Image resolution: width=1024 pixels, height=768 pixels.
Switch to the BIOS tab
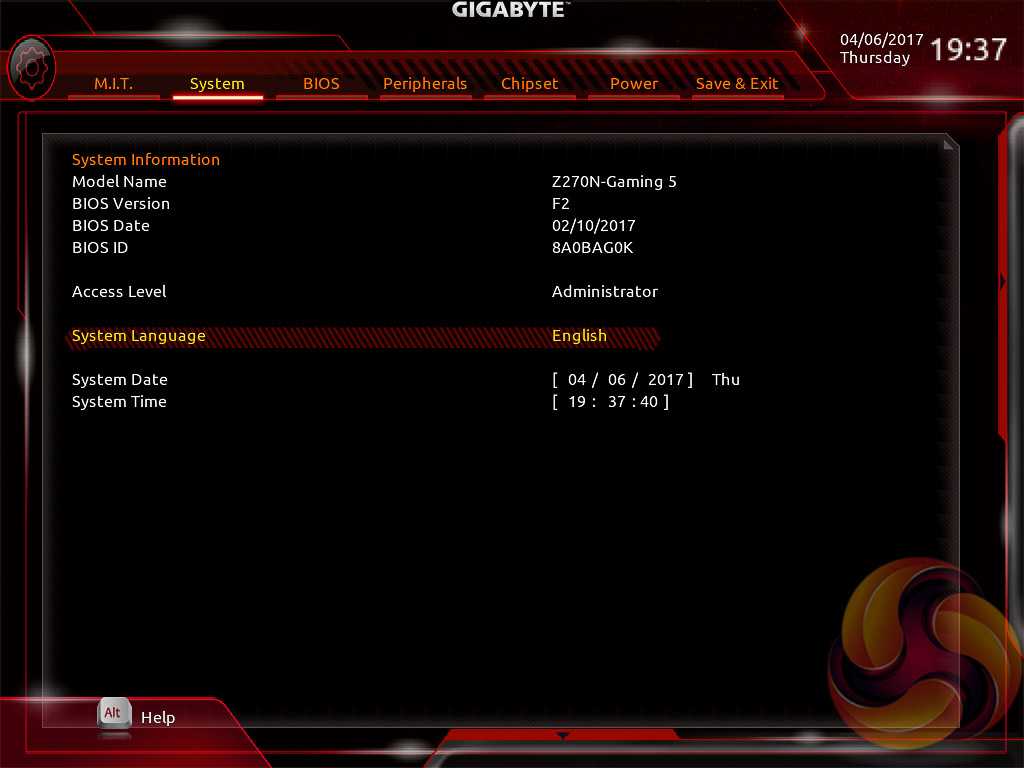tap(321, 84)
